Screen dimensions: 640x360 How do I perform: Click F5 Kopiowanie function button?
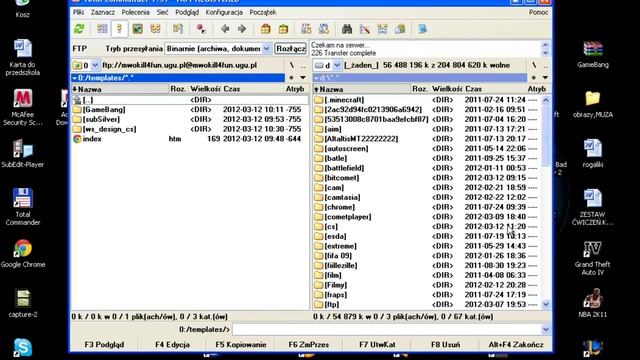tap(241, 344)
